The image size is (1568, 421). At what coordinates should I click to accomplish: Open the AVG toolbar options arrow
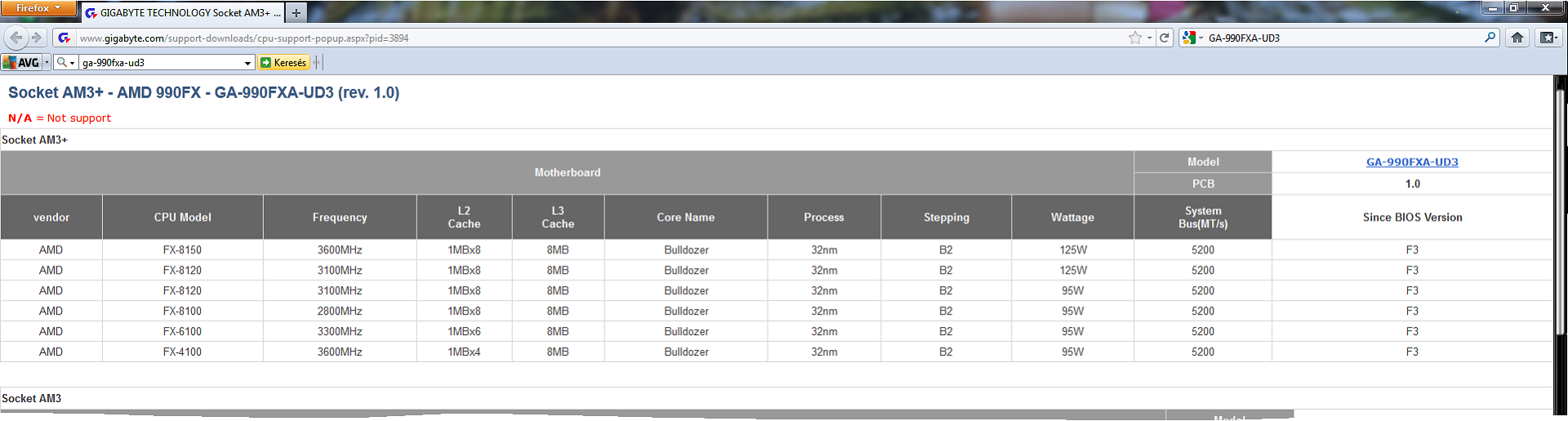(47, 62)
